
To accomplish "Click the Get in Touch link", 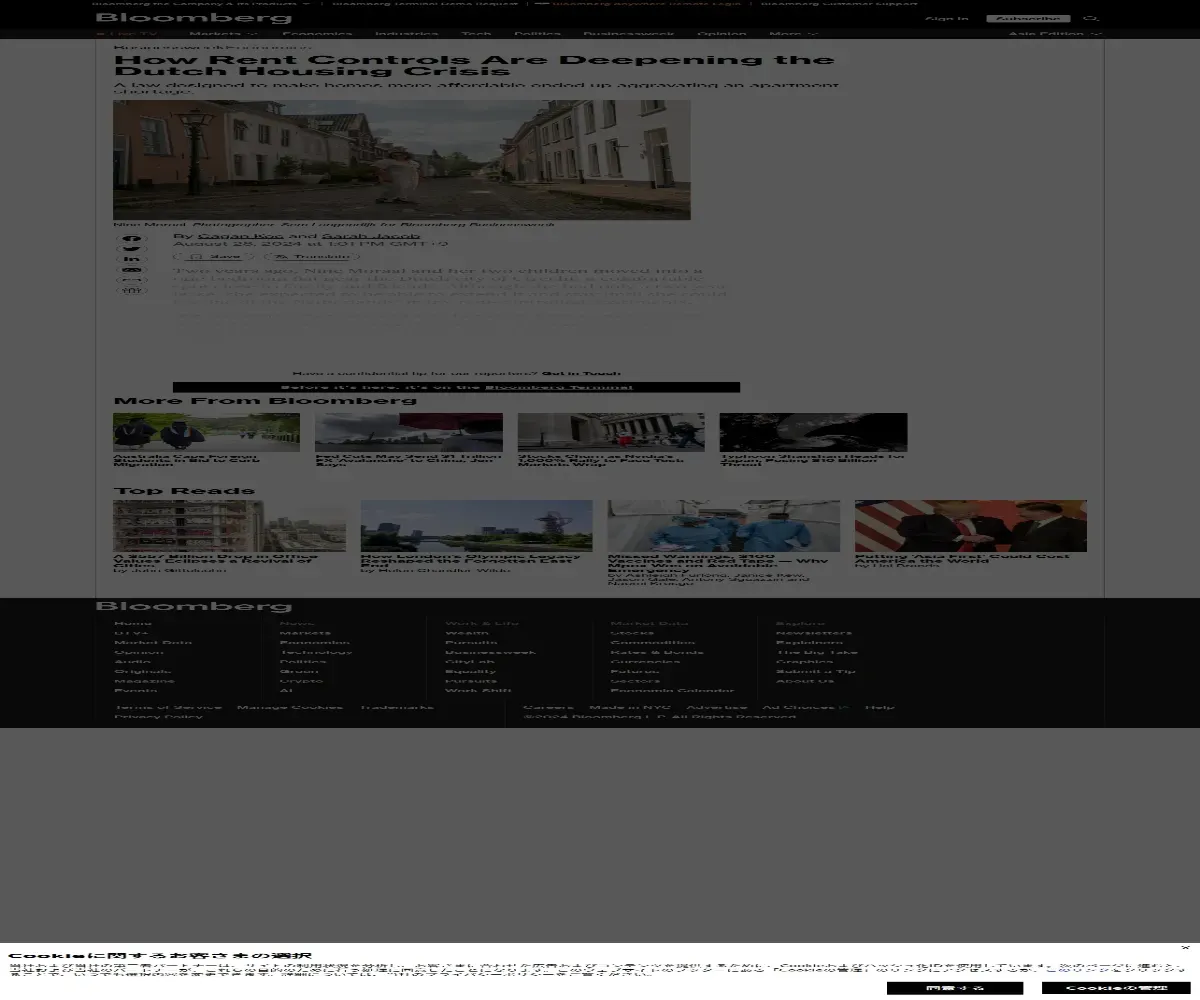I will [x=581, y=373].
